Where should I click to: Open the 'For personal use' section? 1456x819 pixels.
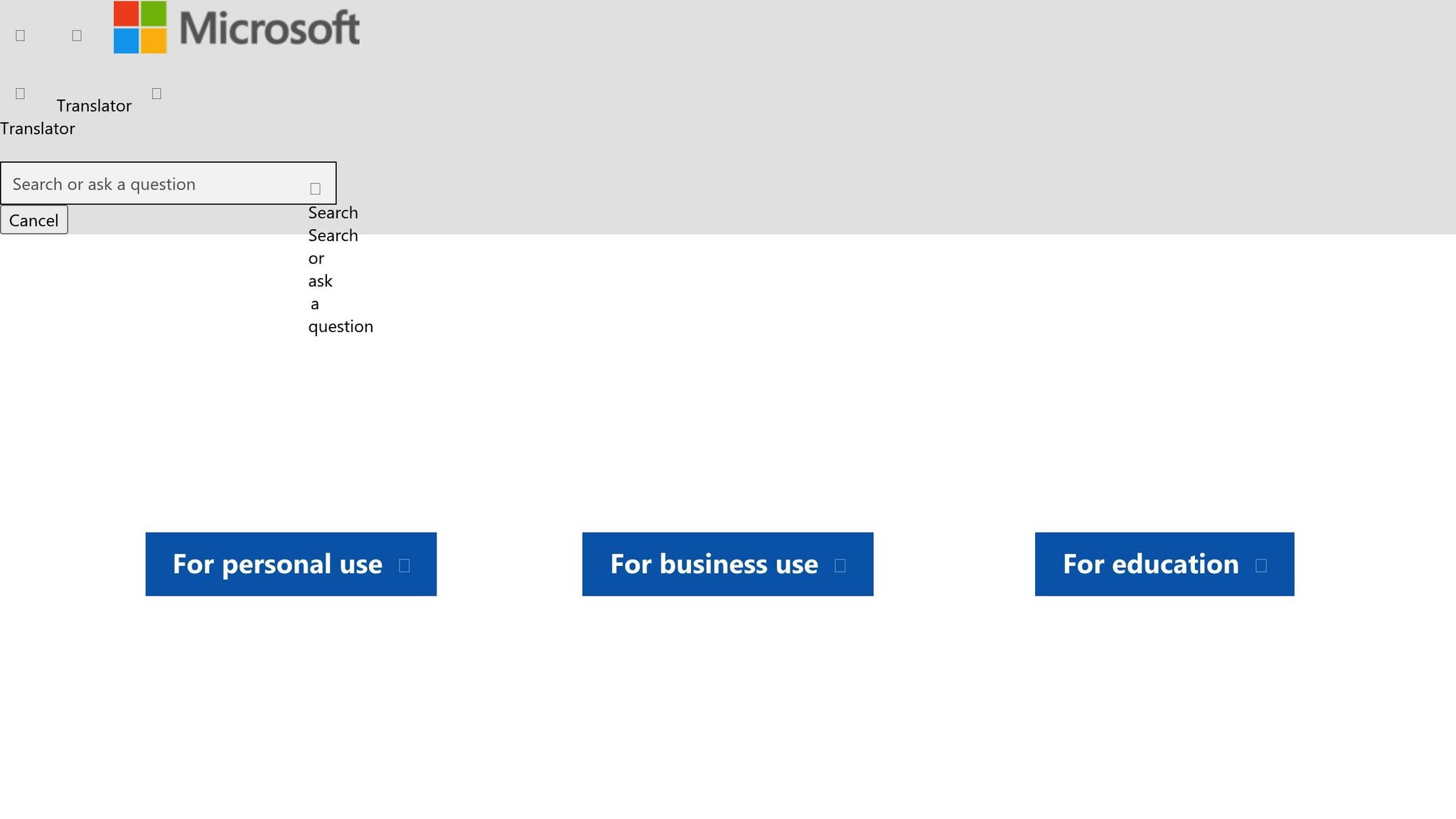click(291, 564)
